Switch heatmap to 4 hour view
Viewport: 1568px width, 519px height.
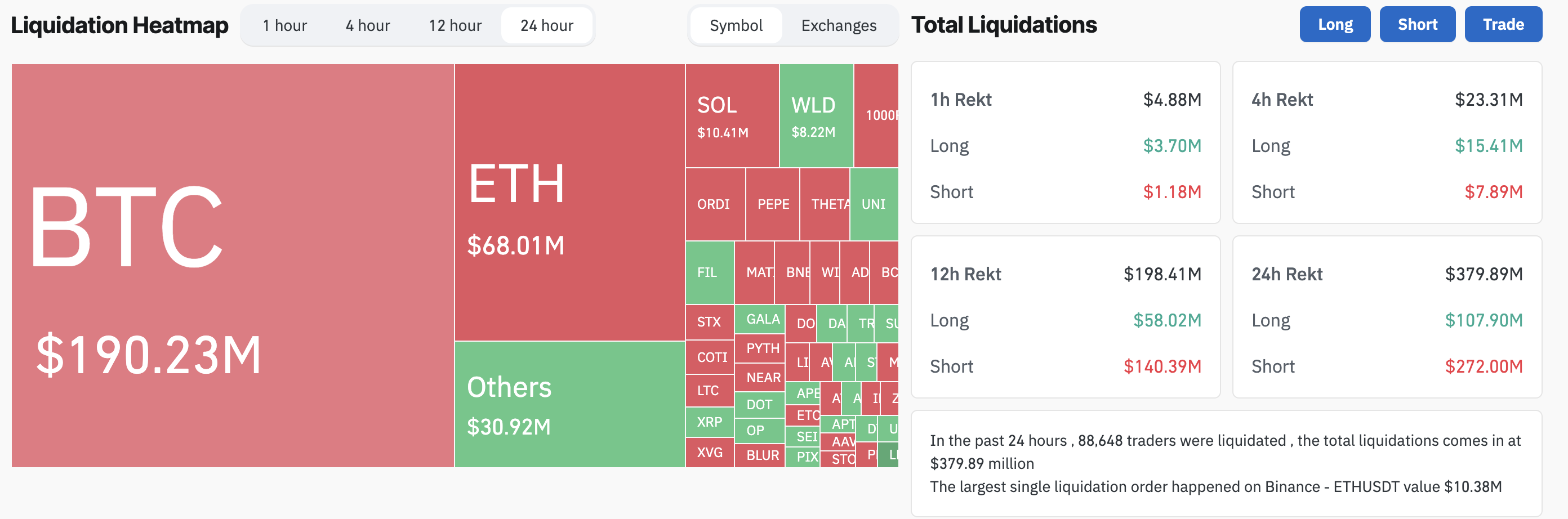(x=368, y=25)
